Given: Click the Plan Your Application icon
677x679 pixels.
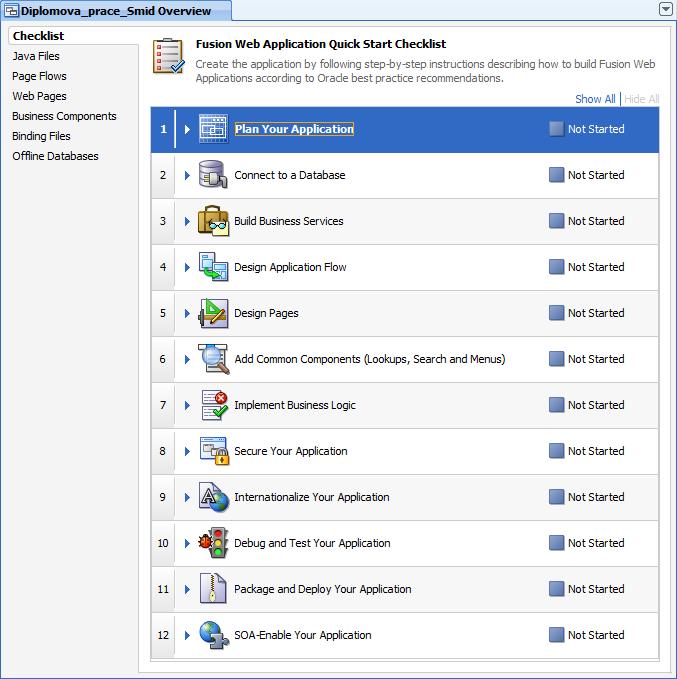Looking at the screenshot, I should [x=214, y=129].
